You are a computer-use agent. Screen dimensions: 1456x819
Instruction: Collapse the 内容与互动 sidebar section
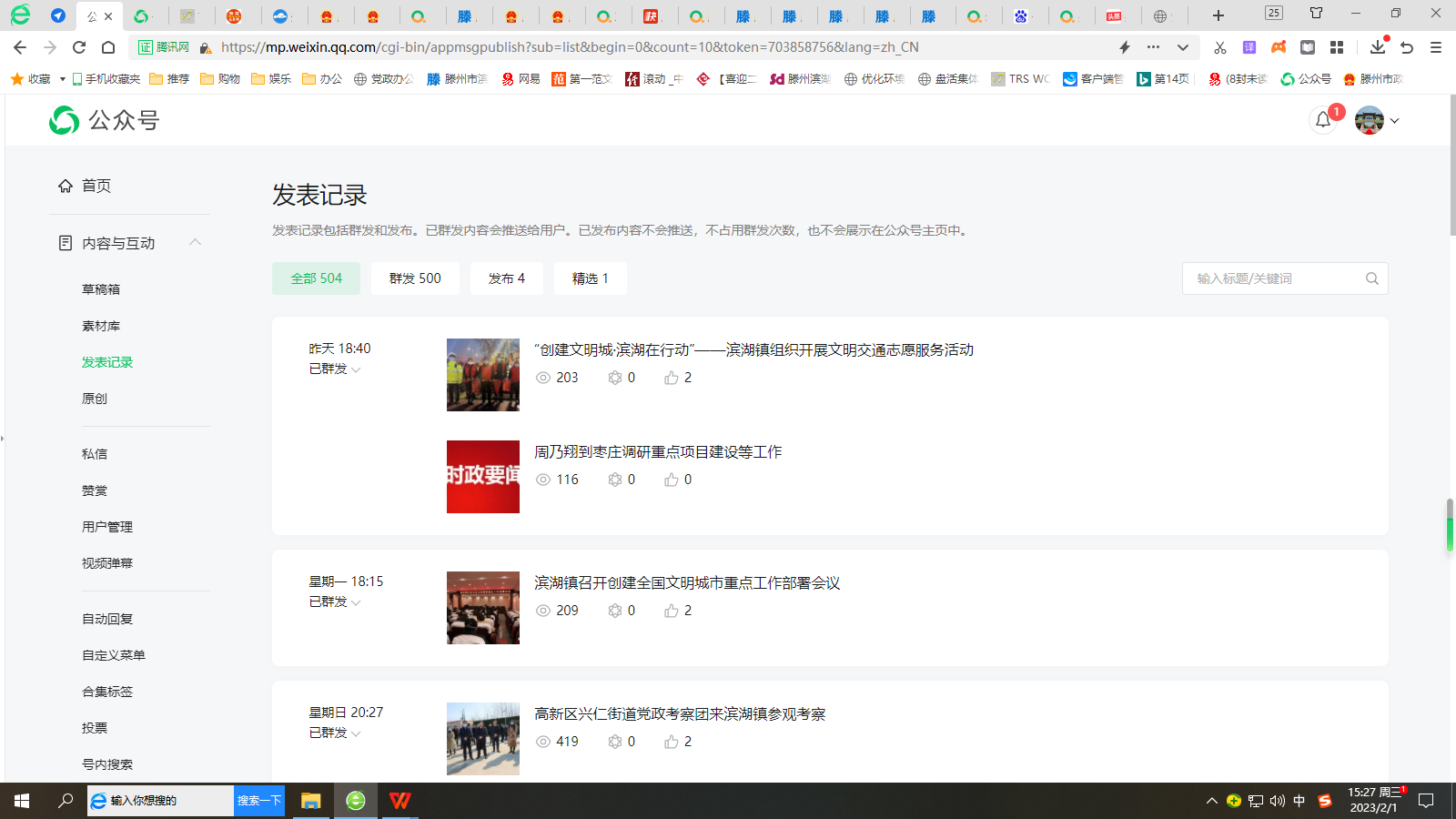click(x=195, y=242)
